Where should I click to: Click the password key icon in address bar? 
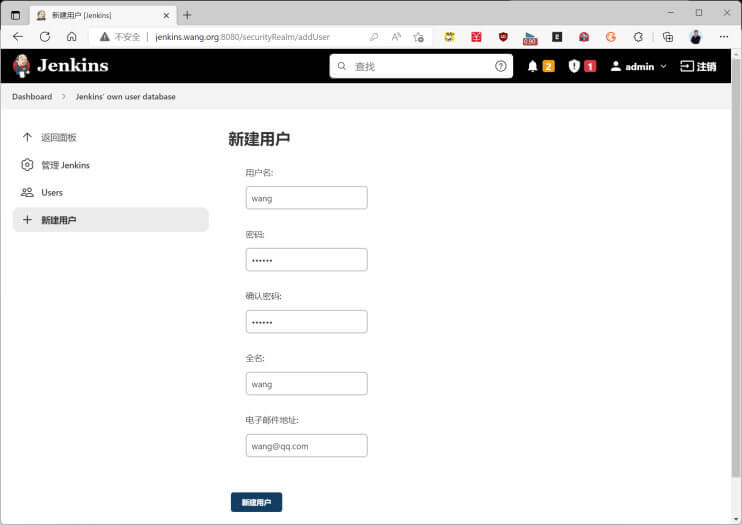(374, 37)
